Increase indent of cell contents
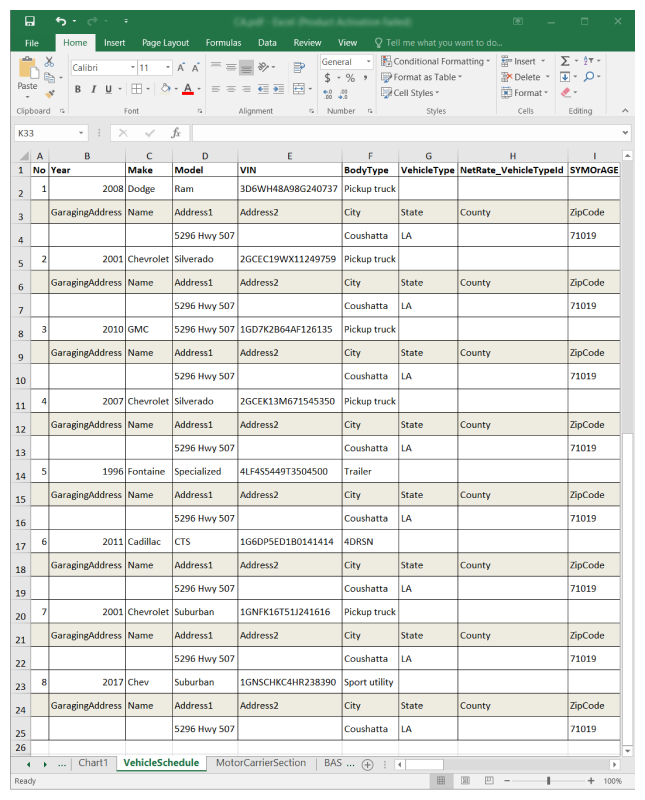The height and width of the screenshot is (800, 645). 278,89
